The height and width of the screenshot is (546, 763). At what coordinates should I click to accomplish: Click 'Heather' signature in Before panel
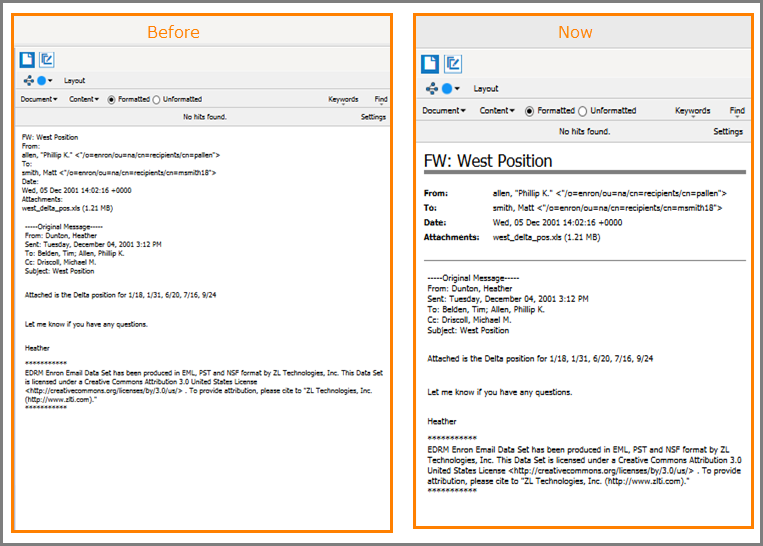coord(37,348)
